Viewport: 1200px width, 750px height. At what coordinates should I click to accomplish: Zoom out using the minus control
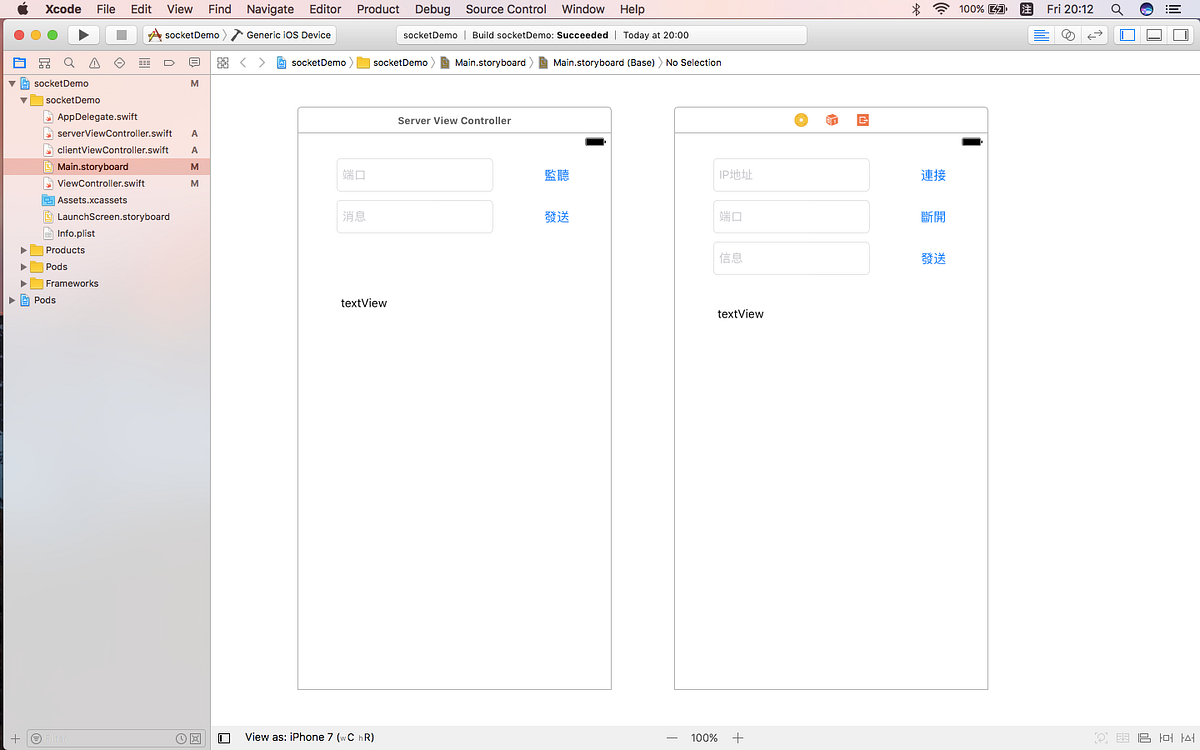(672, 737)
